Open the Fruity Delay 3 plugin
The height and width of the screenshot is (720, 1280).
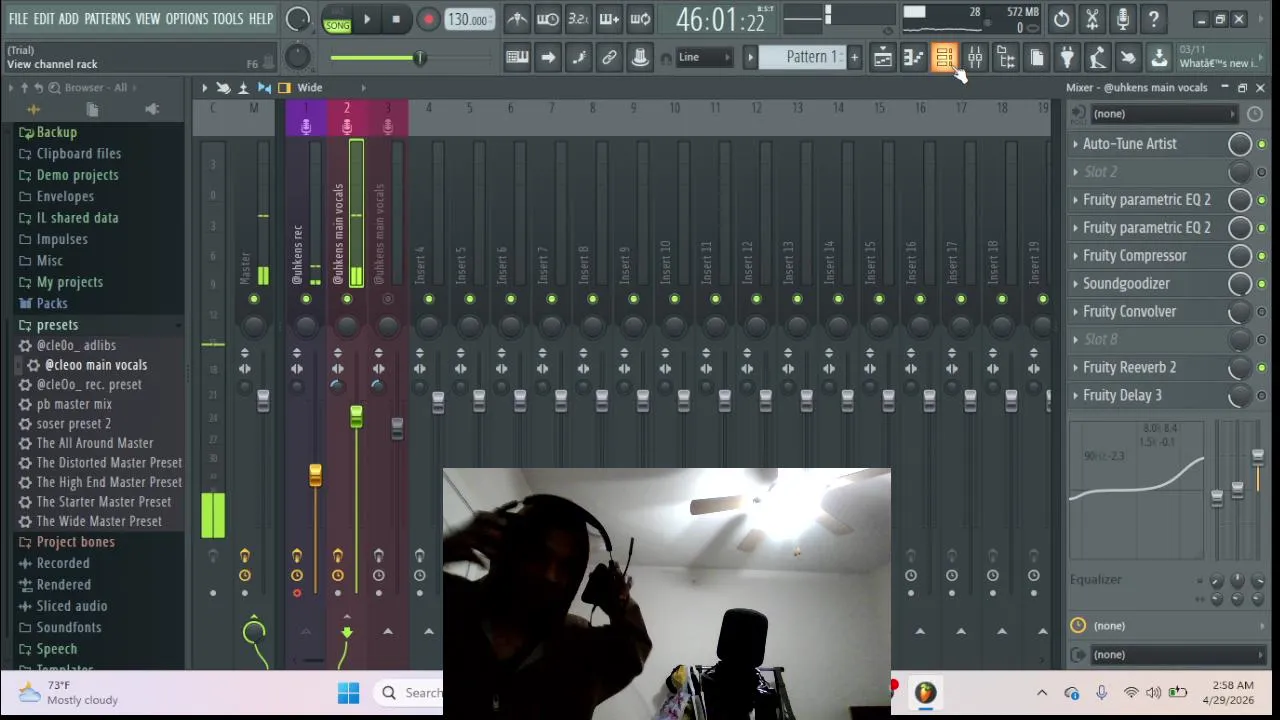(x=1122, y=396)
